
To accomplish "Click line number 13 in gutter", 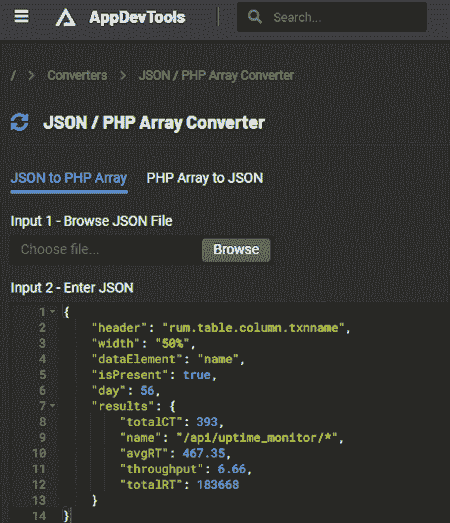I will tap(39, 500).
